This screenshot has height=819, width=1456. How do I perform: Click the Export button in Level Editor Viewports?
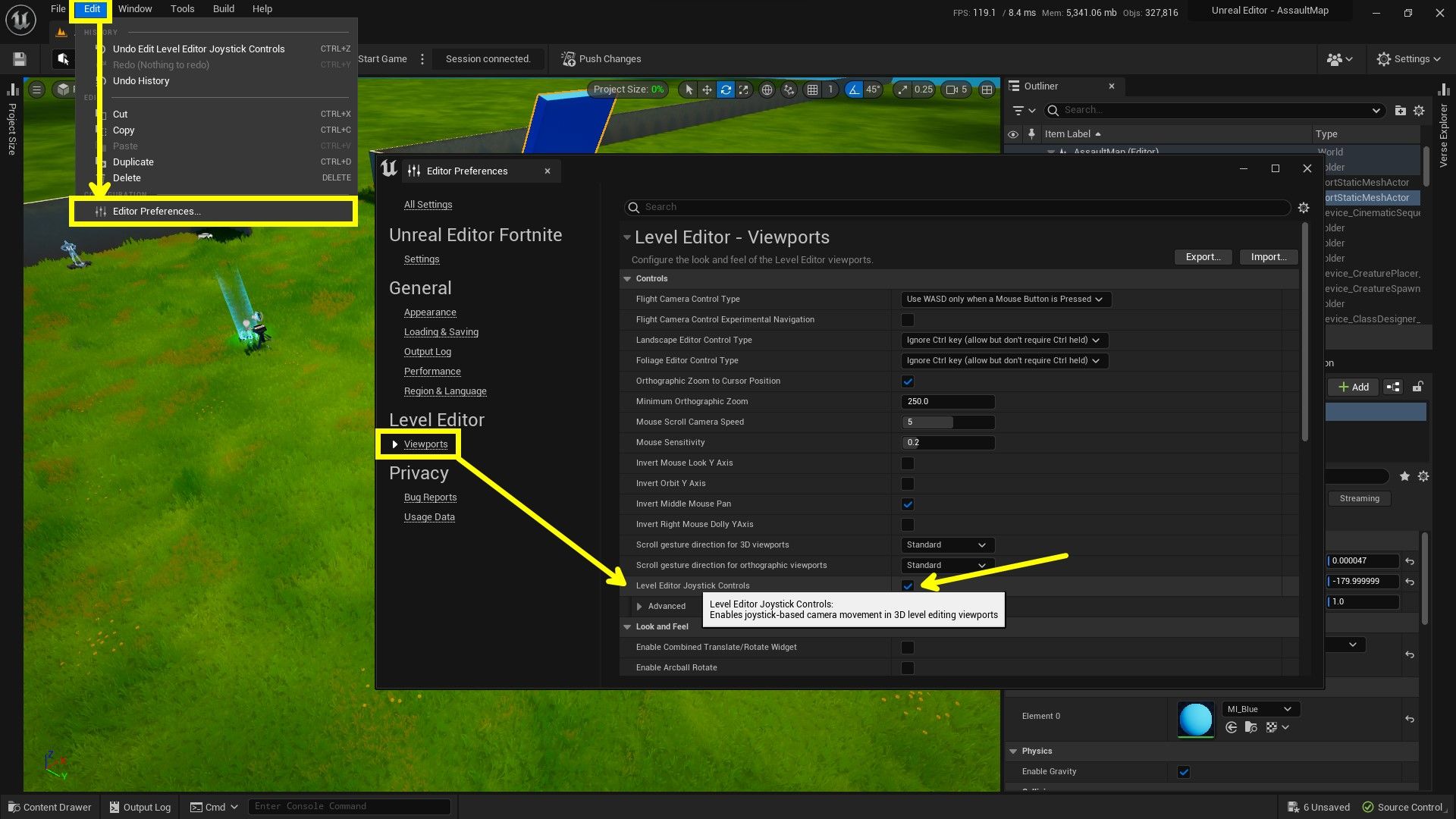[1203, 257]
